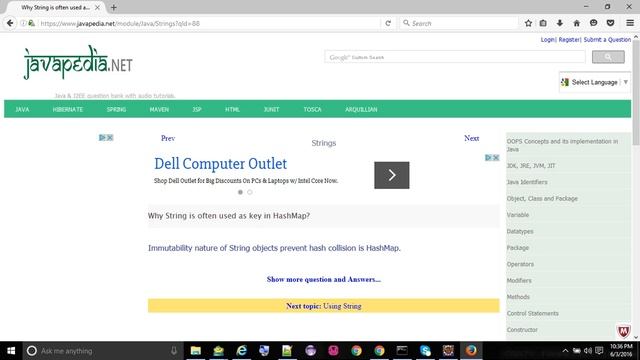The width and height of the screenshot is (640, 360).
Task: Open the JSP menu item
Action: [x=197, y=109]
